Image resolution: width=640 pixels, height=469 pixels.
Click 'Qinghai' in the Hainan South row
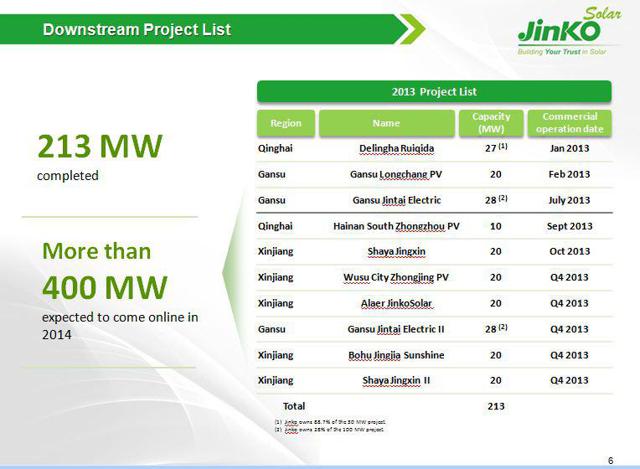pyautogui.click(x=275, y=226)
